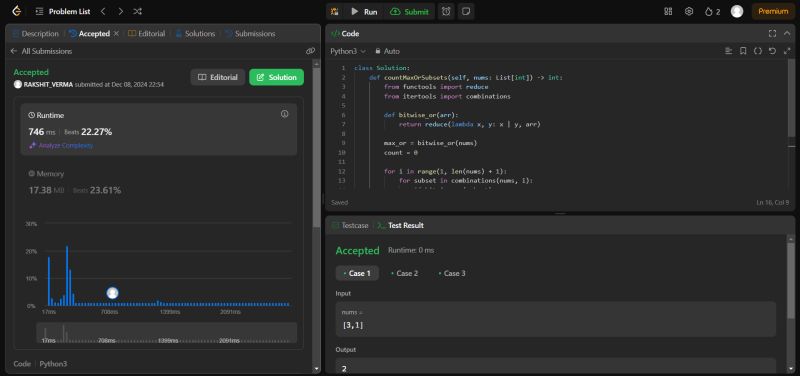Click the 'Accepted' heading in Test Result
The height and width of the screenshot is (376, 800).
coord(357,250)
